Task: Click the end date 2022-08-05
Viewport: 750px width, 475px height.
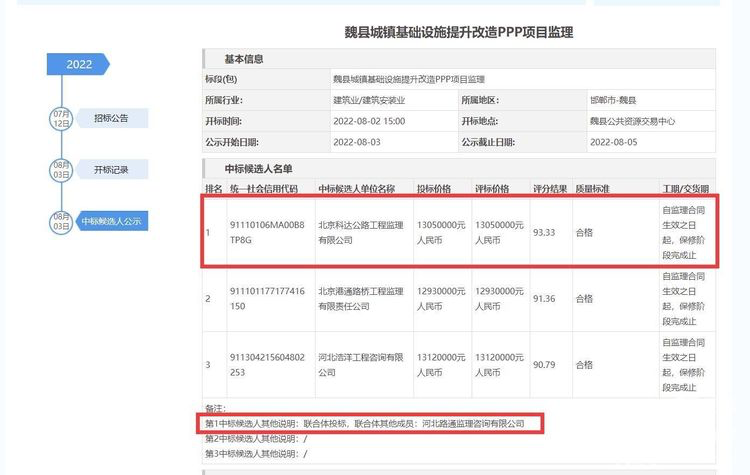Action: 614,142
